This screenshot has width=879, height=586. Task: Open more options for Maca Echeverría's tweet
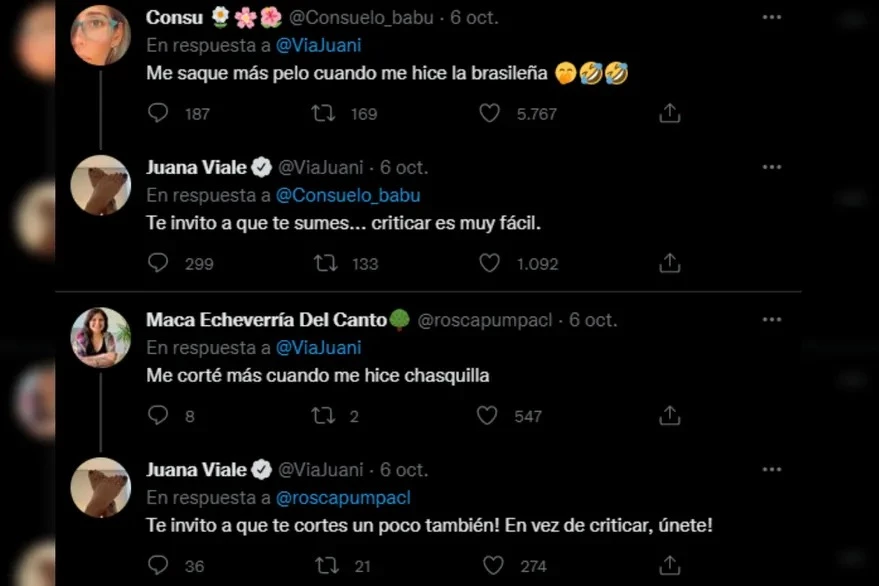[771, 320]
